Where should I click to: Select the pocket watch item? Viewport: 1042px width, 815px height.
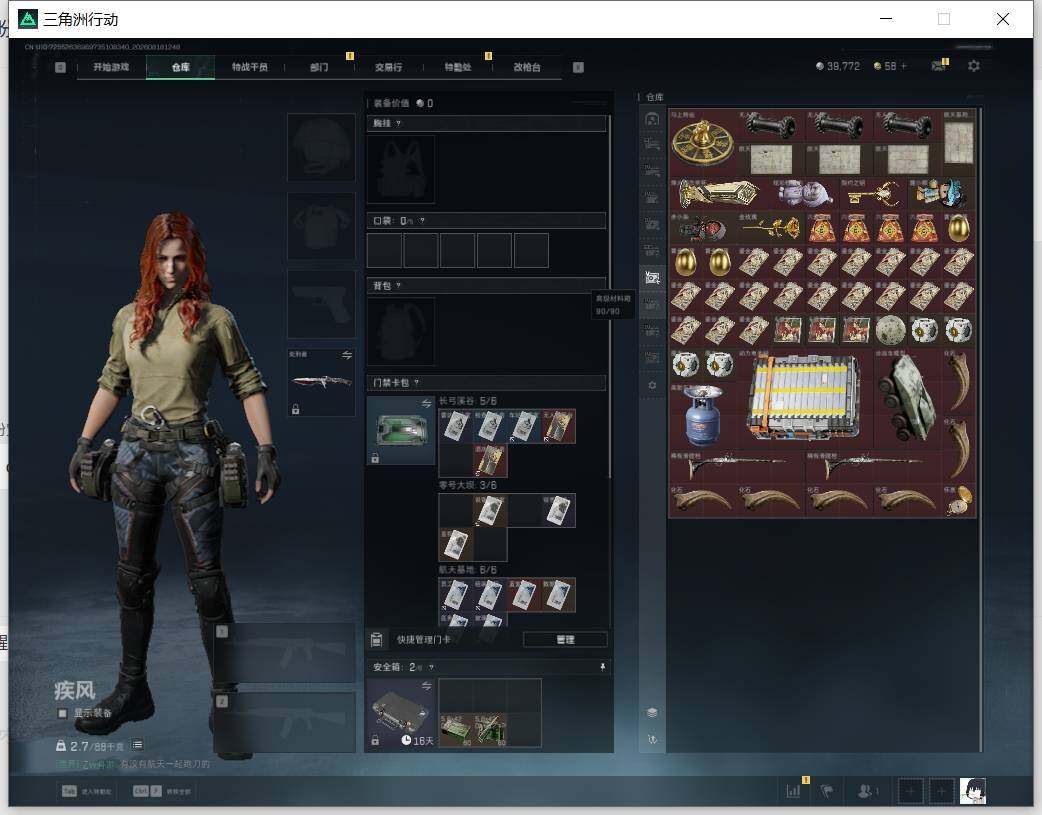click(x=958, y=501)
